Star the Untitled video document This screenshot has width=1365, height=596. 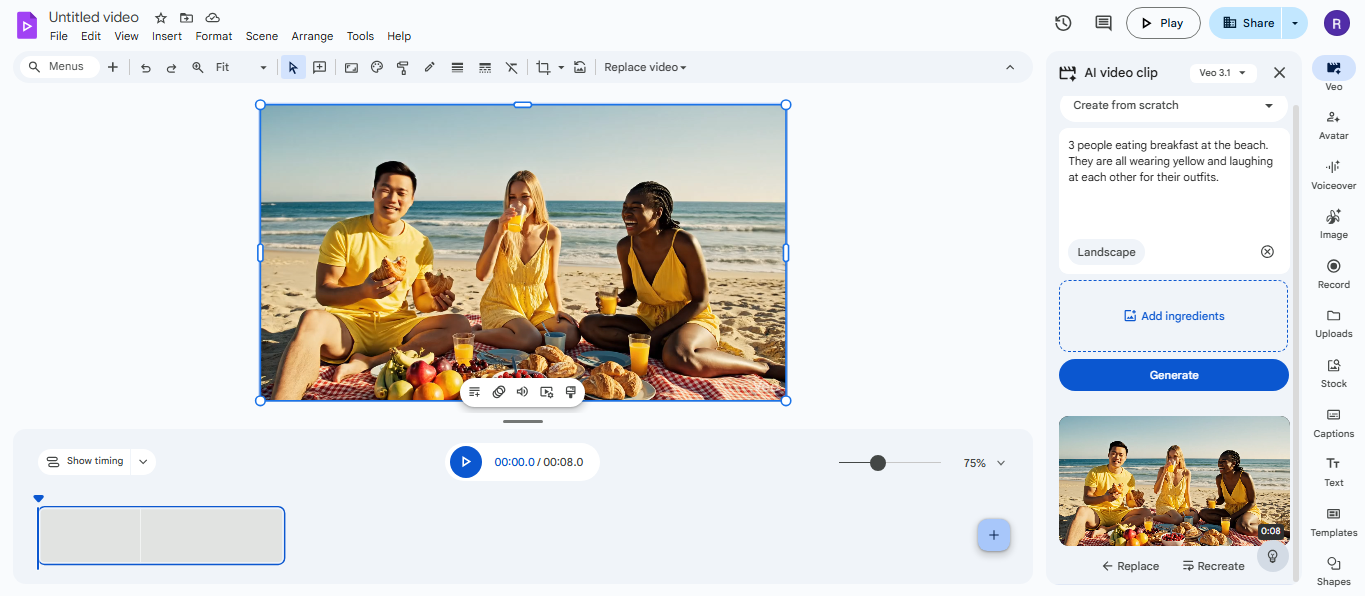pyautogui.click(x=161, y=18)
